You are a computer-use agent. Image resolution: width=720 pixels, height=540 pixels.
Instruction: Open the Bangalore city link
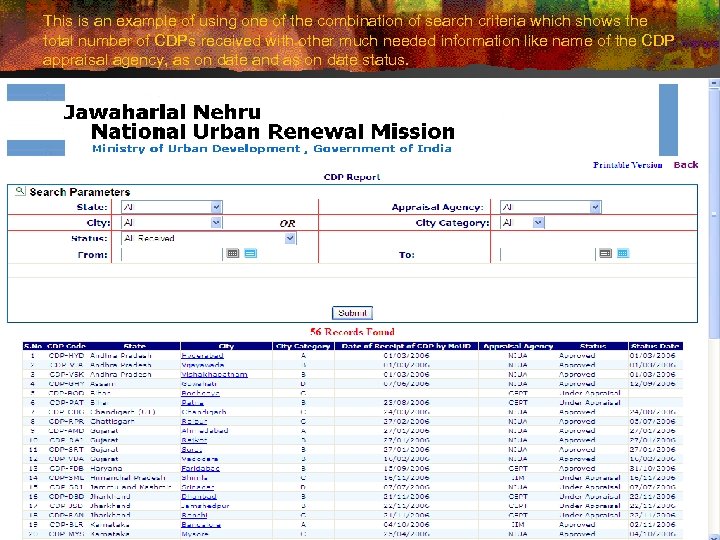[201, 524]
